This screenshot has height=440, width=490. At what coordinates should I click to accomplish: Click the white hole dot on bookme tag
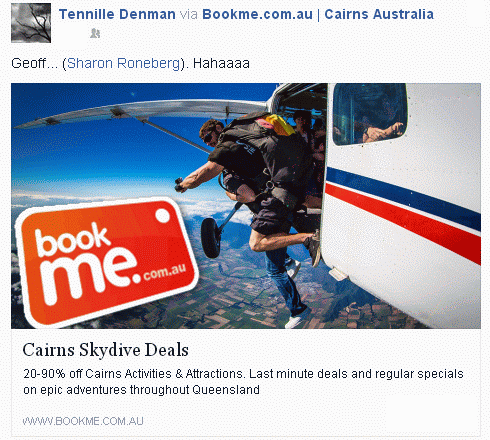coord(163,216)
